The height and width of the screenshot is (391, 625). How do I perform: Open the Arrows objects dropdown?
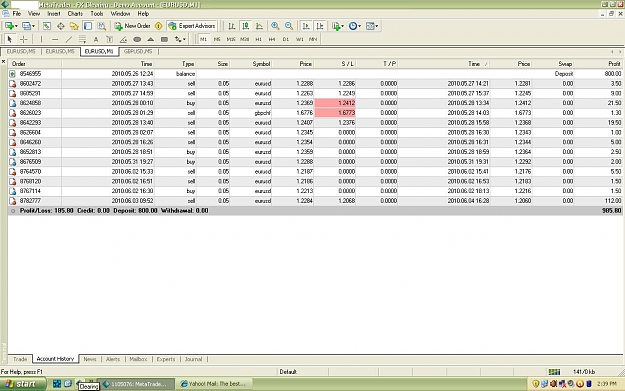point(180,39)
